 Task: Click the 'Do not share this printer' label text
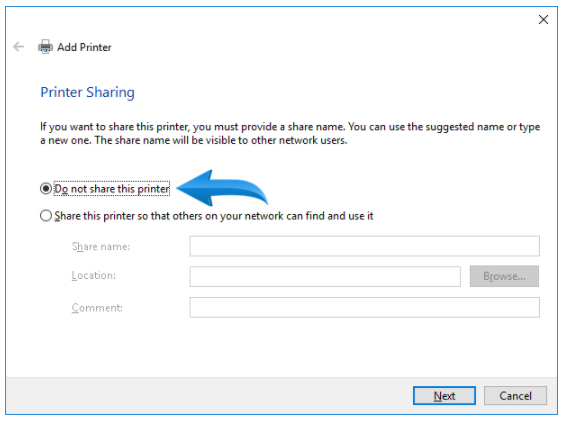coord(112,189)
